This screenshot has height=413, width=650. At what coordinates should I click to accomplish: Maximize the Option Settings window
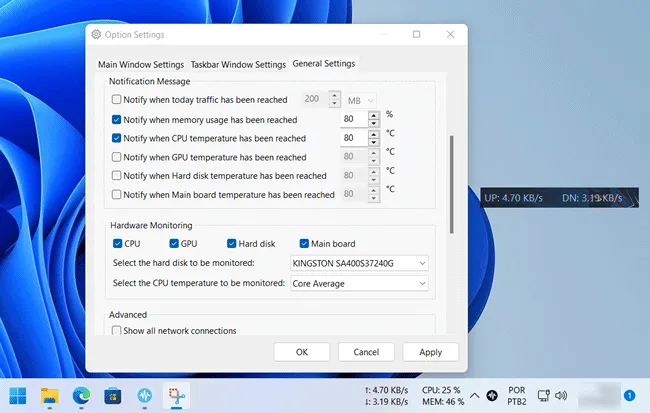coord(417,34)
